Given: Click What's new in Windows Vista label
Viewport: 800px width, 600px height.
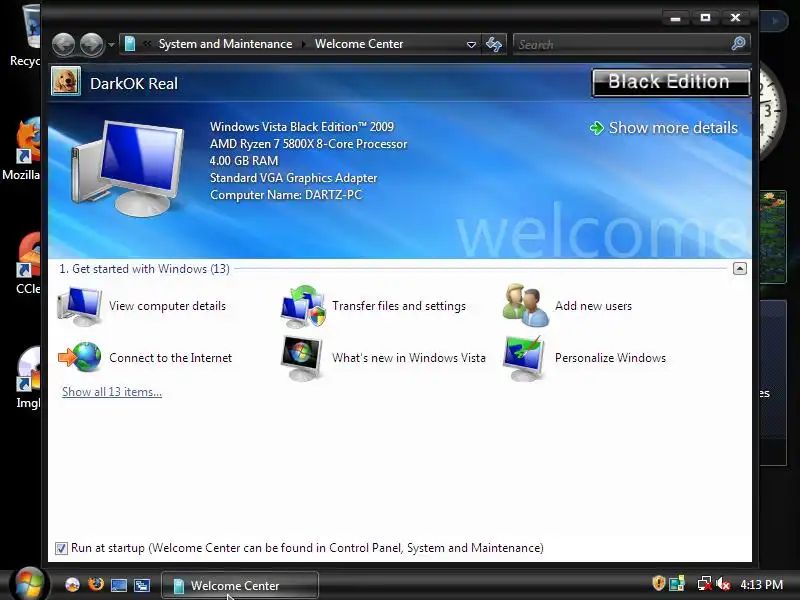Looking at the screenshot, I should click(x=409, y=358).
